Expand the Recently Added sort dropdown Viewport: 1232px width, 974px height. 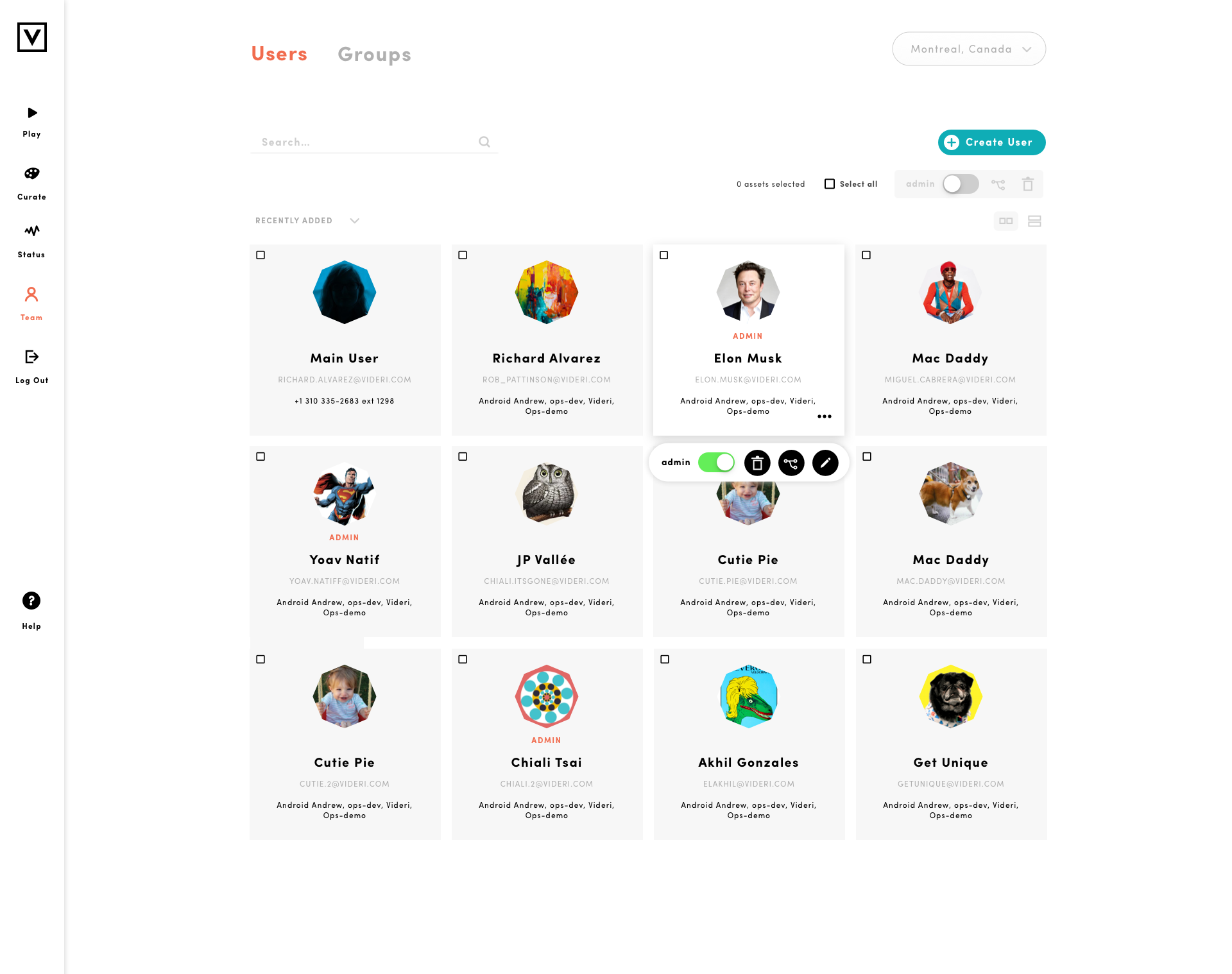[x=307, y=221]
